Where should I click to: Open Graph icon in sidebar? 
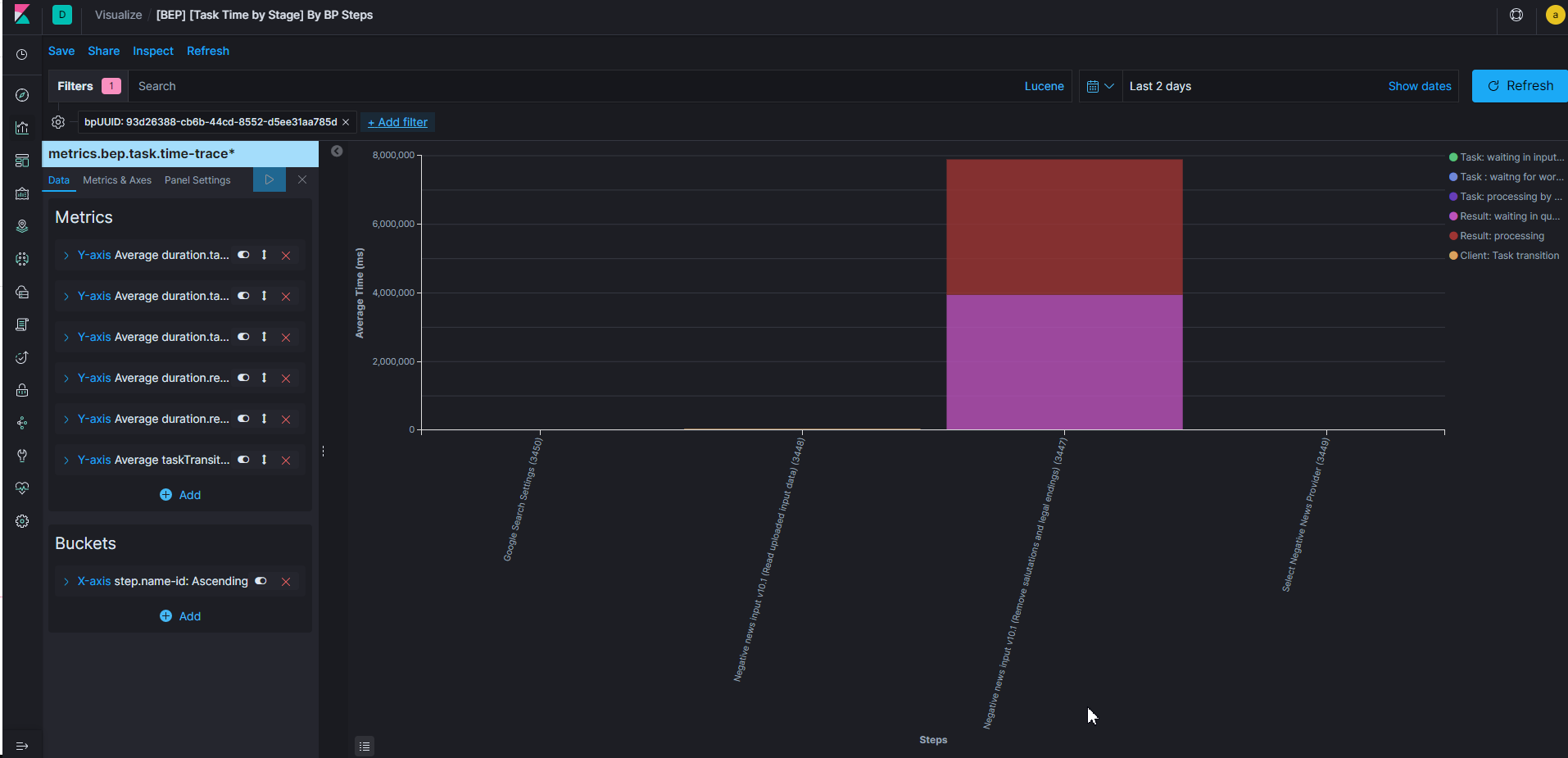coord(22,423)
